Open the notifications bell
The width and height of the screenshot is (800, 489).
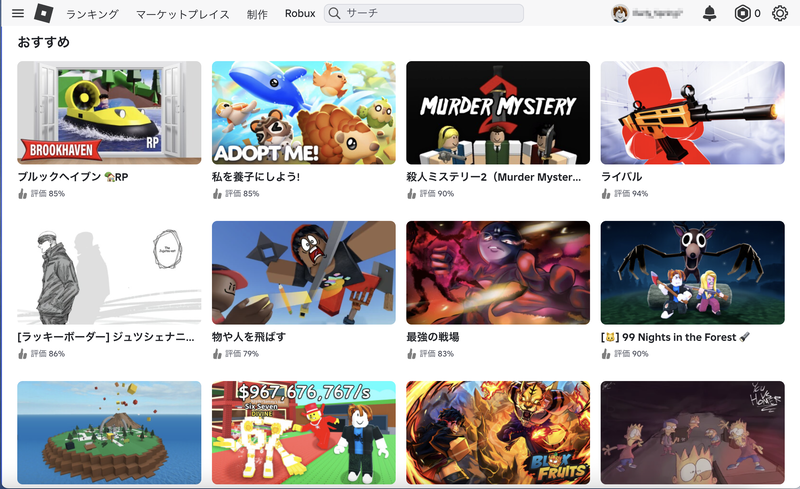[709, 13]
